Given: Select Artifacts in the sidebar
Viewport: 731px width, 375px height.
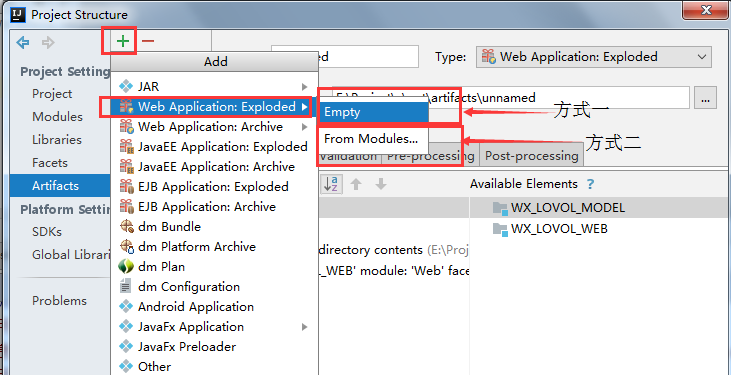Looking at the screenshot, I should click(60, 186).
